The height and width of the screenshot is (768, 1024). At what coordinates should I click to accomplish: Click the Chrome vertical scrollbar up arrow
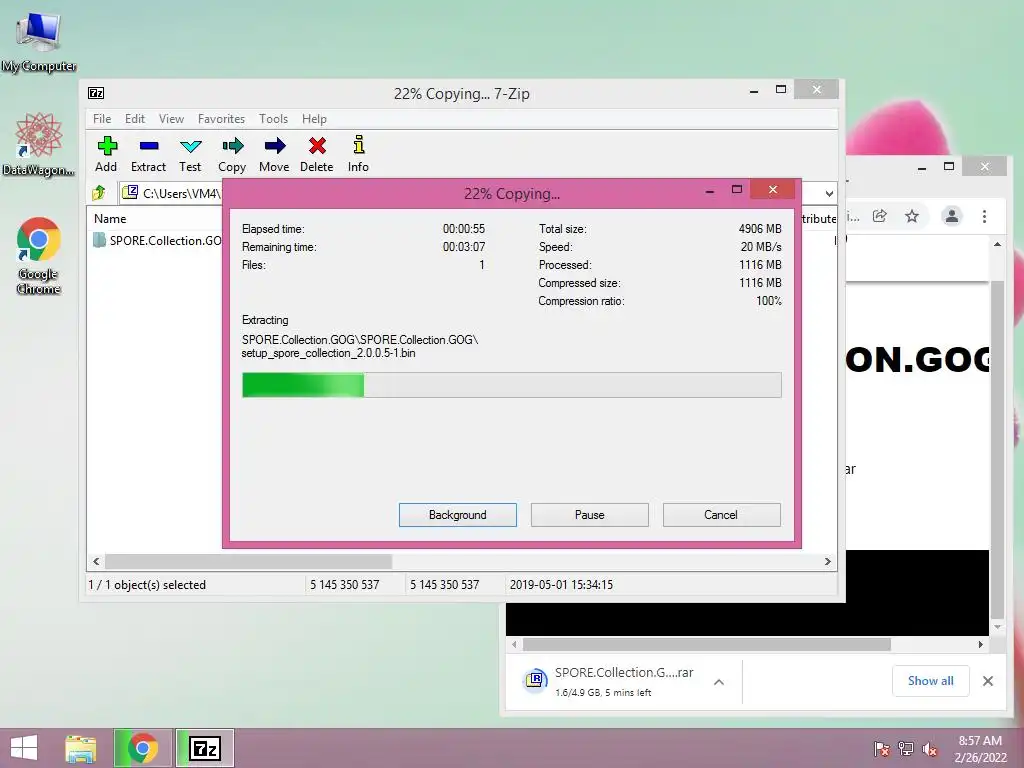click(997, 244)
